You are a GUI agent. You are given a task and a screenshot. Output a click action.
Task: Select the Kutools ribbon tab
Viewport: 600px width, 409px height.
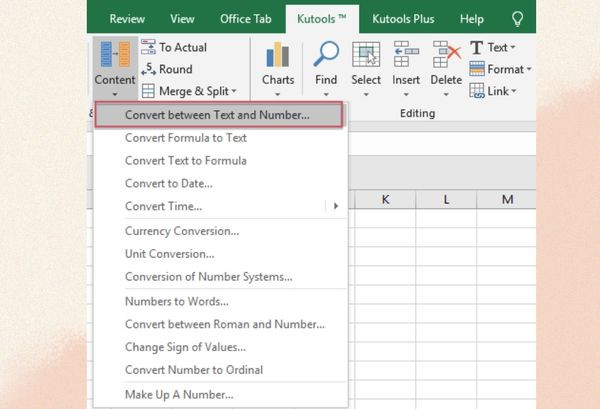point(322,19)
